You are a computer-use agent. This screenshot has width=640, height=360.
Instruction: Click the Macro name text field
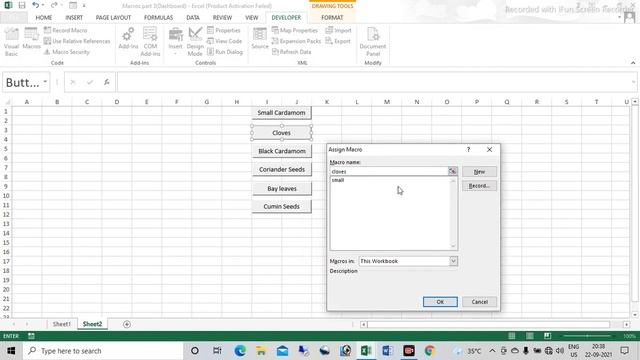(389, 171)
